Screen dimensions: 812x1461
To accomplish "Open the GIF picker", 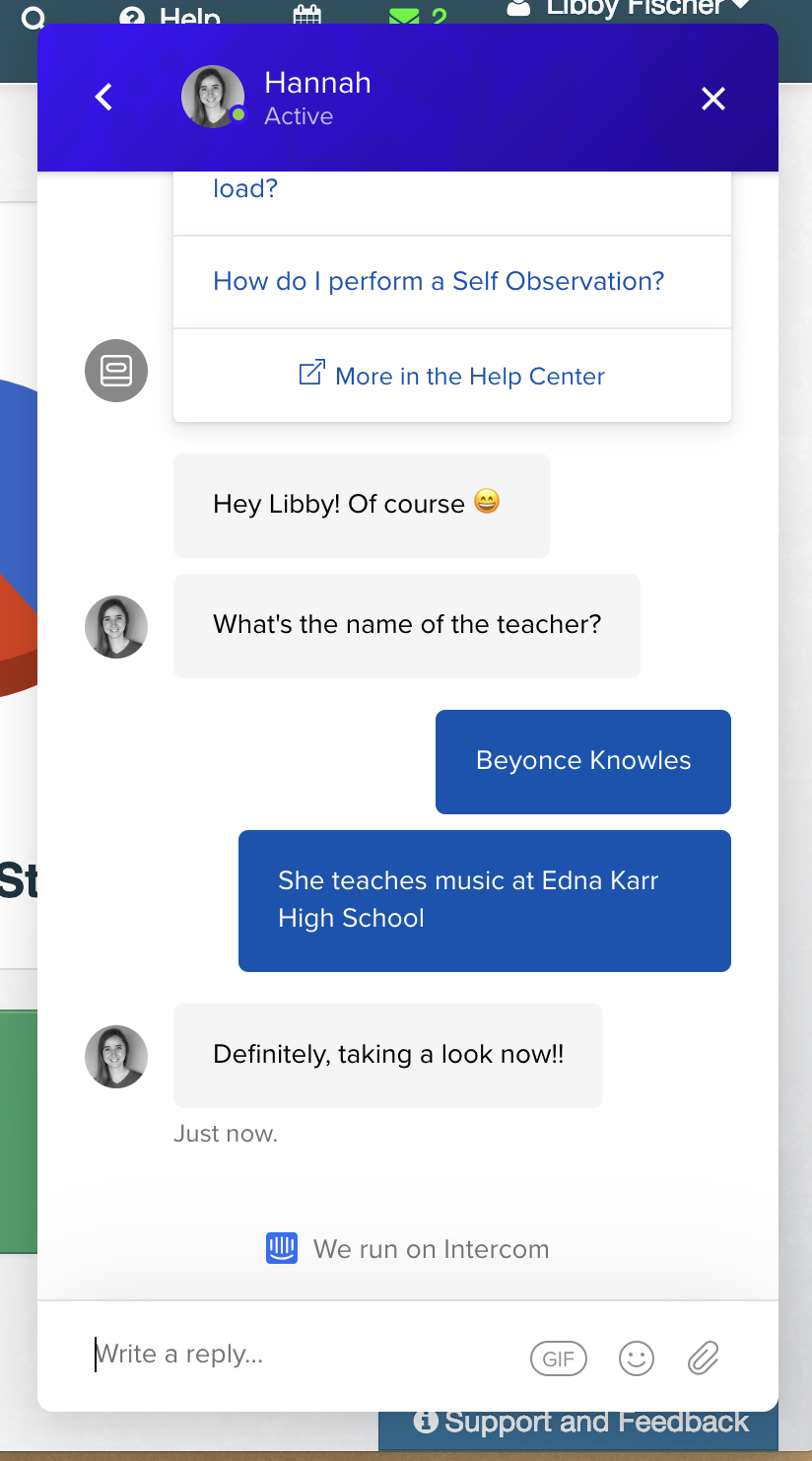I will pos(558,1358).
